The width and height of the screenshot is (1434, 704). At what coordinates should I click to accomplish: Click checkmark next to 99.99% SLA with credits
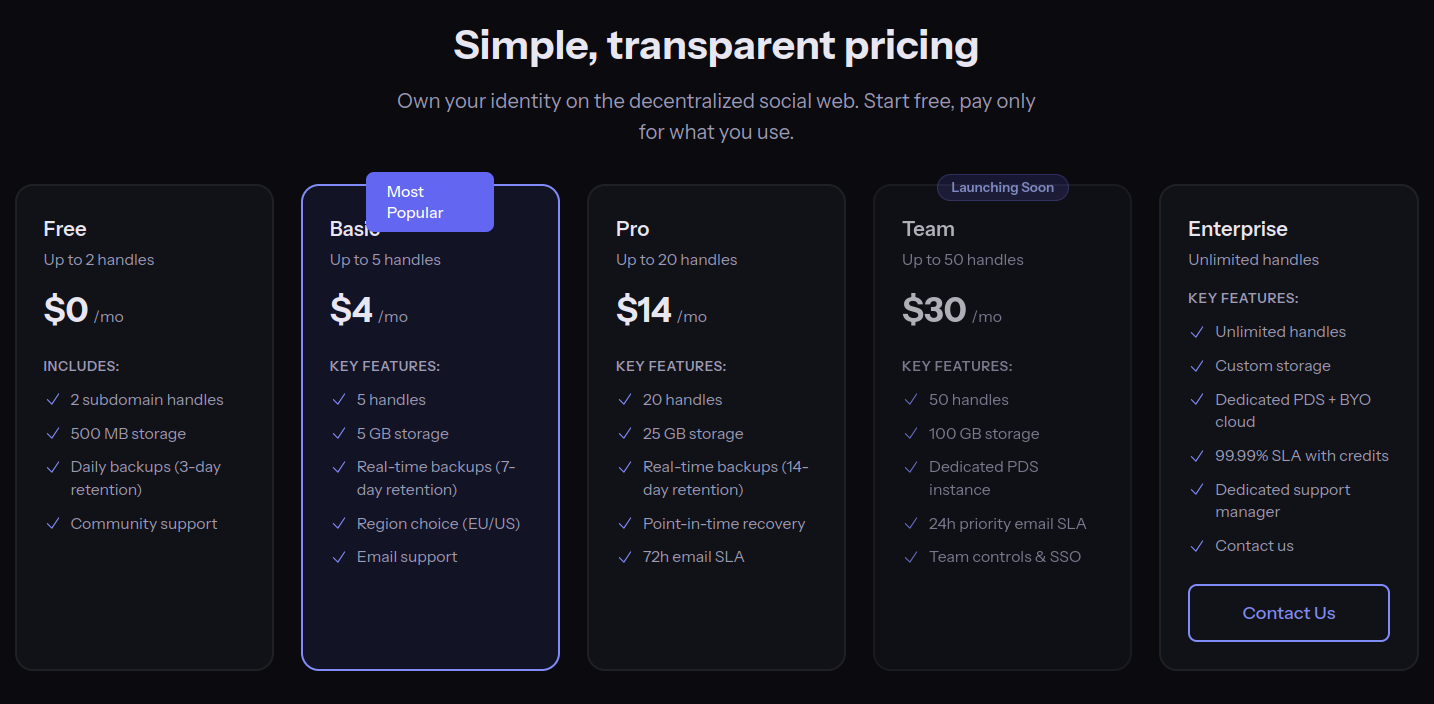click(x=1197, y=456)
